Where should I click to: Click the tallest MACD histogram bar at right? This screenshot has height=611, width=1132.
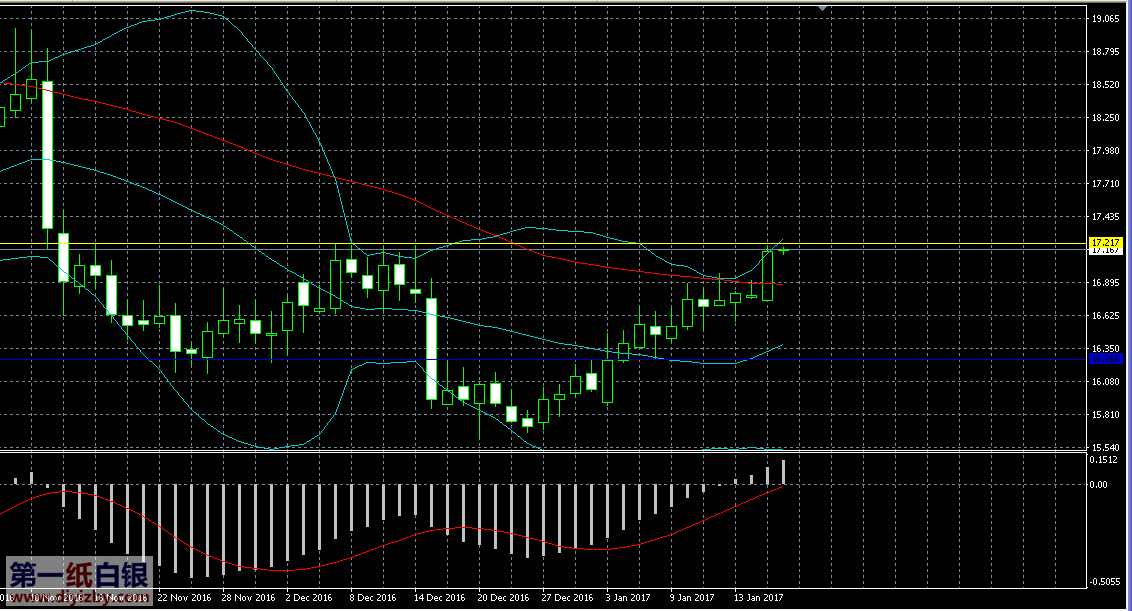point(784,472)
